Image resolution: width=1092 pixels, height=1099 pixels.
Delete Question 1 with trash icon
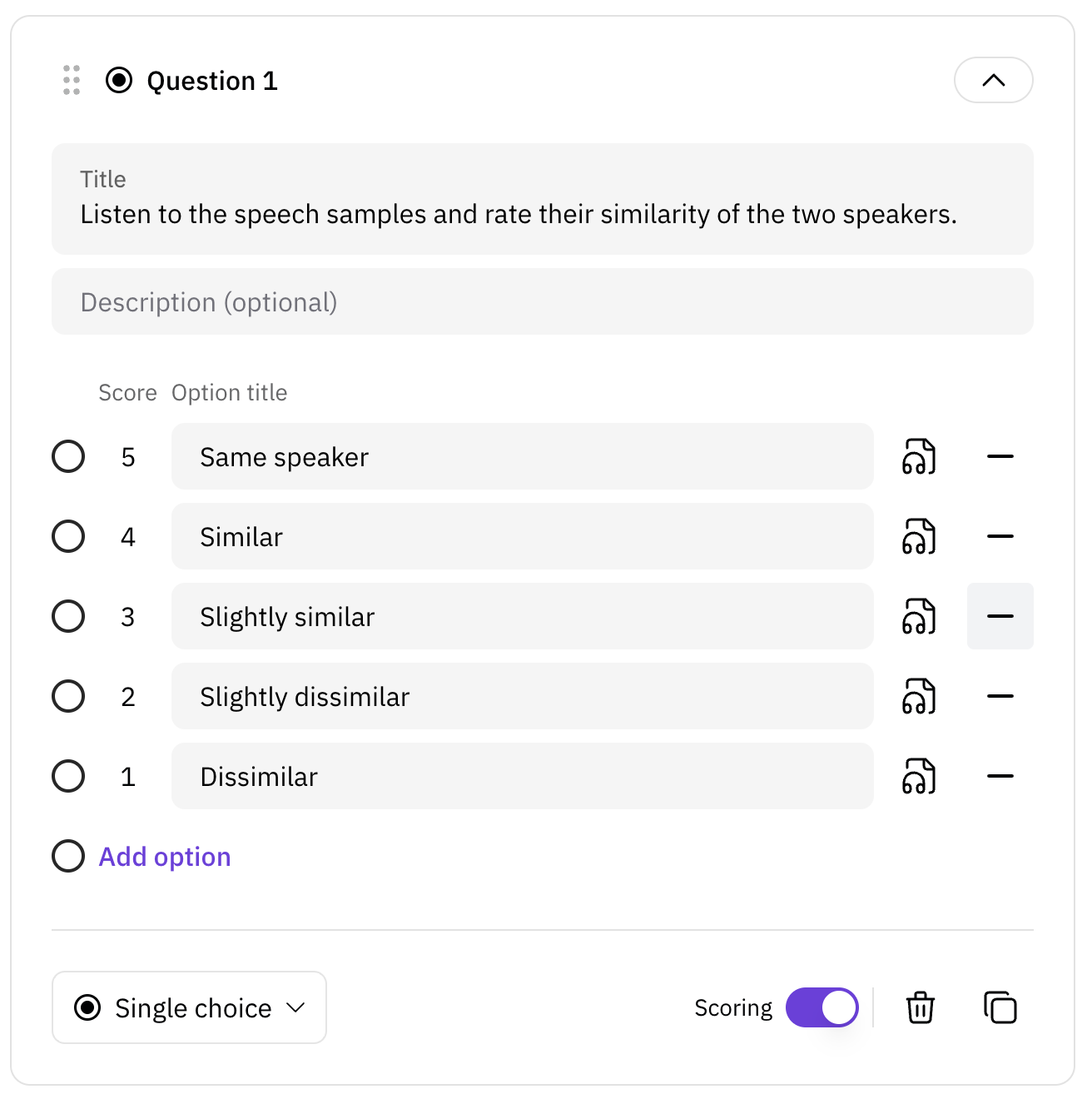click(x=920, y=1007)
